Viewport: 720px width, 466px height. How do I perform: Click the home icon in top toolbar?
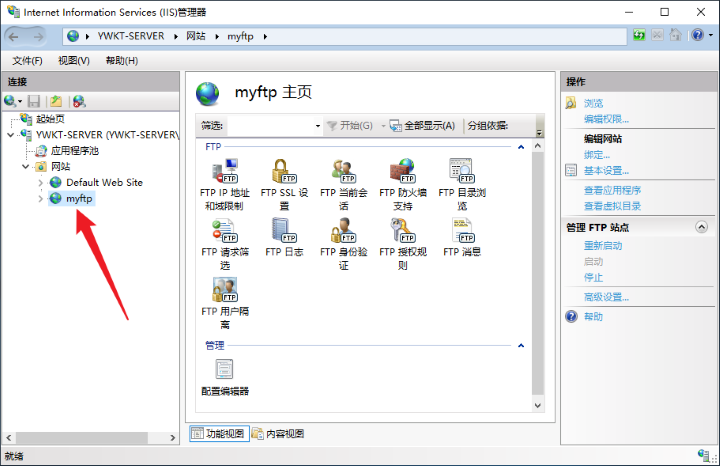click(675, 35)
